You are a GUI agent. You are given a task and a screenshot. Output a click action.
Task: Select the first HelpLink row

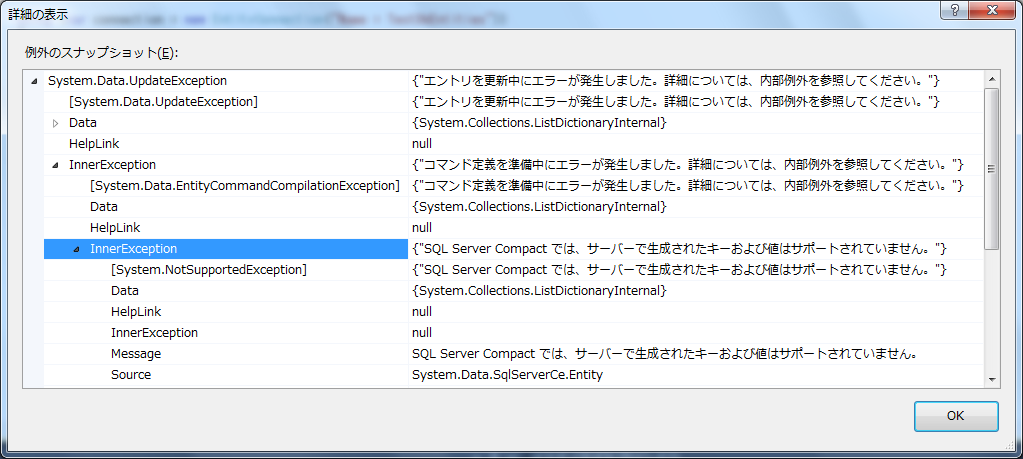click(x=513, y=144)
